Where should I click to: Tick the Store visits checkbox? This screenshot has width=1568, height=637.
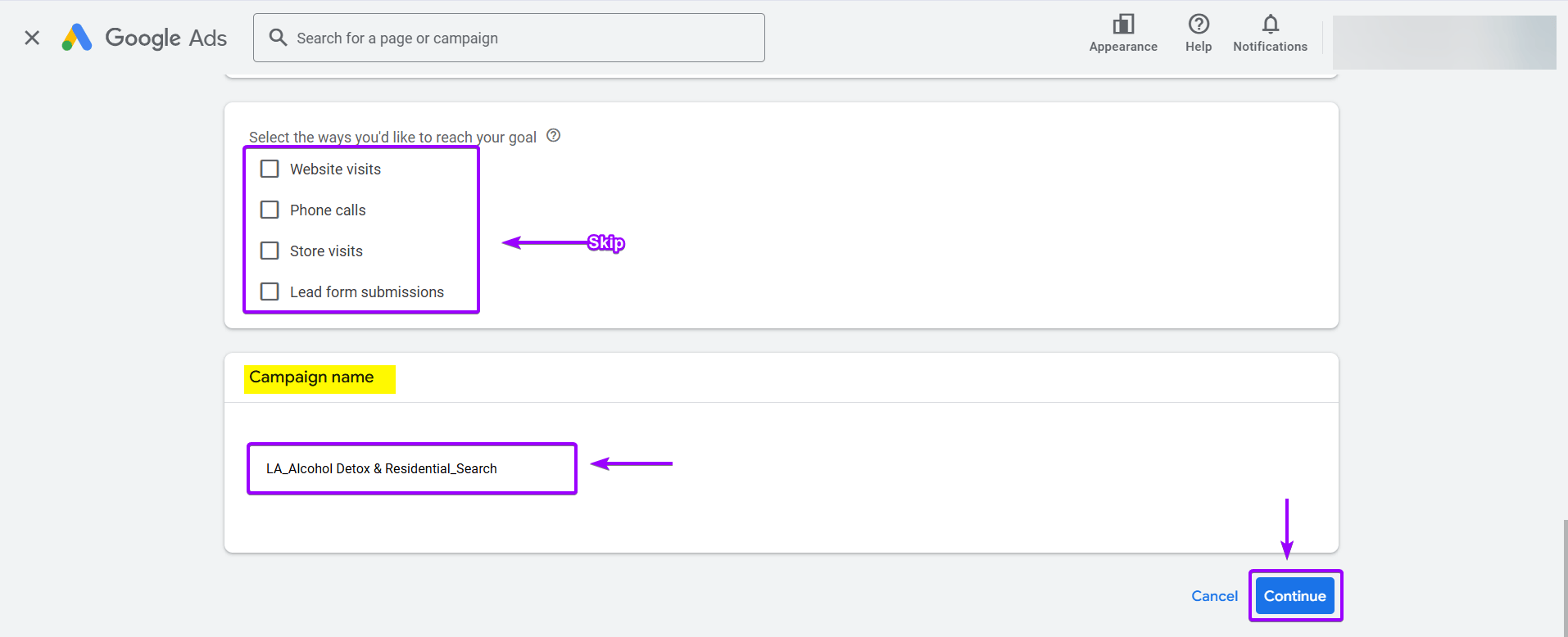270,251
